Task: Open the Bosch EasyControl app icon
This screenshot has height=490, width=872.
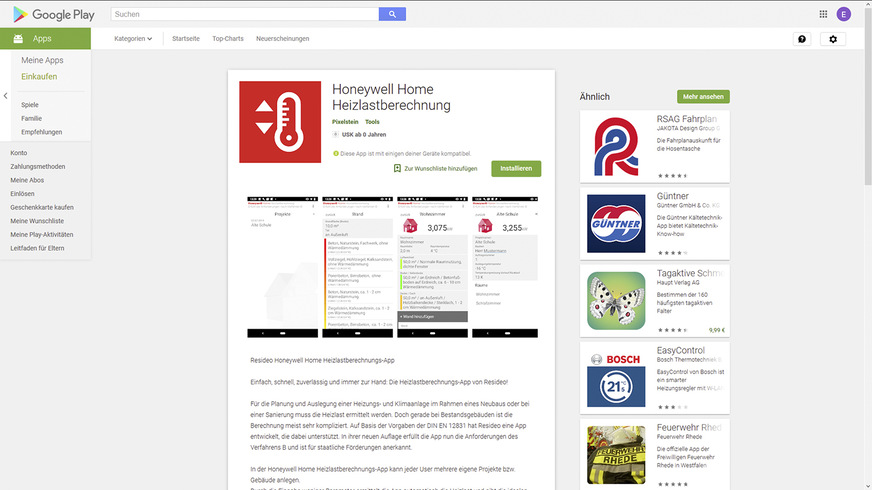Action: 616,378
